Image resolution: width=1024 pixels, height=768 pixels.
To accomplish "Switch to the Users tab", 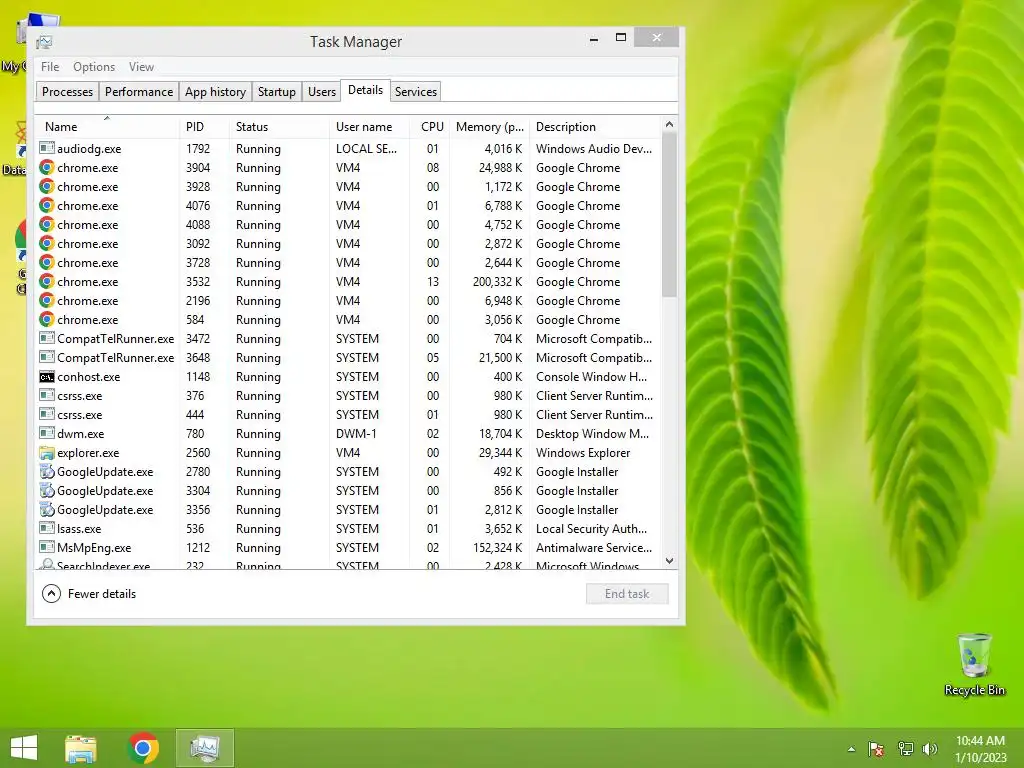I will click(x=322, y=91).
